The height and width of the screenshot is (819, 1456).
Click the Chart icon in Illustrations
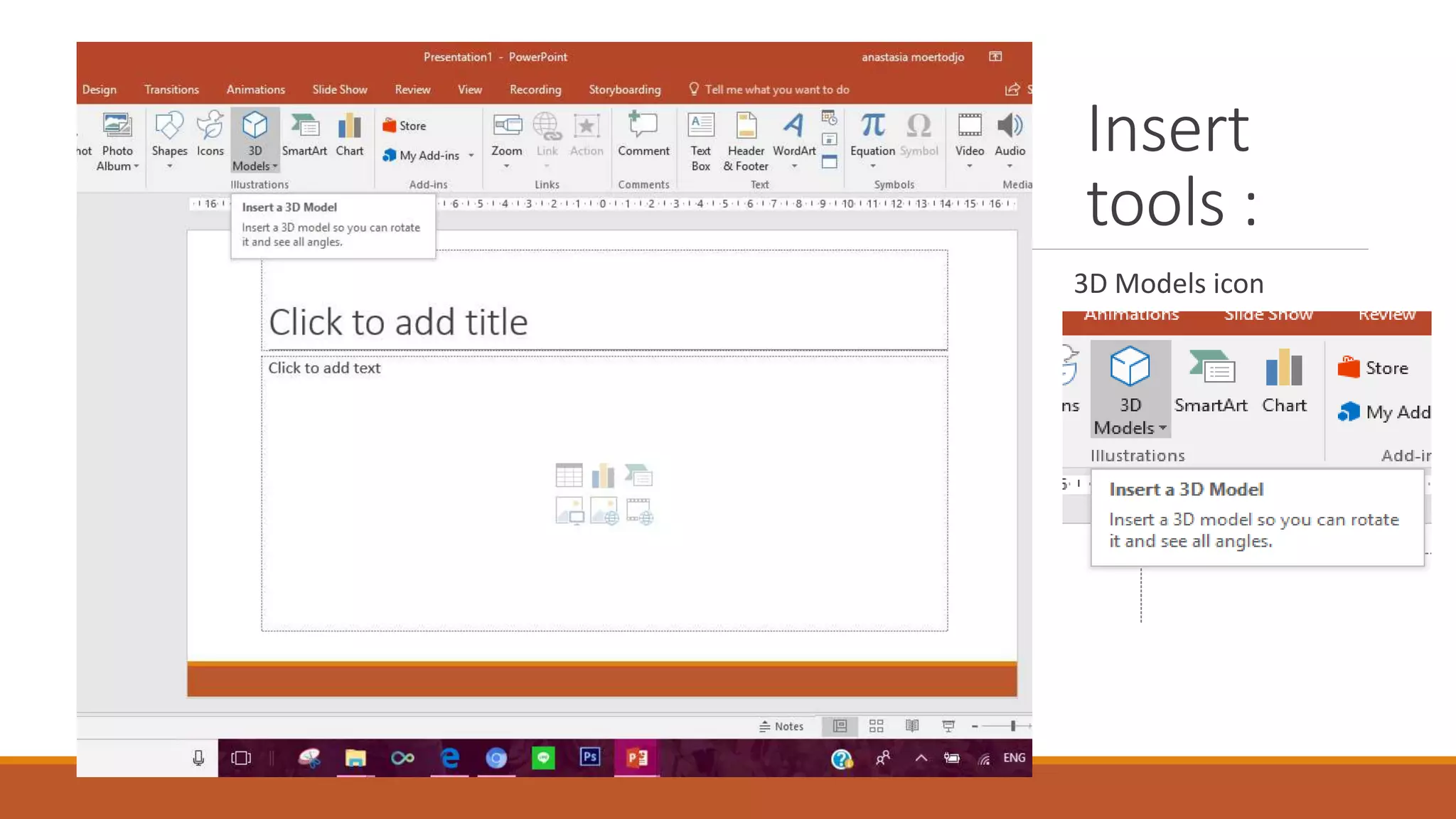[x=349, y=135]
